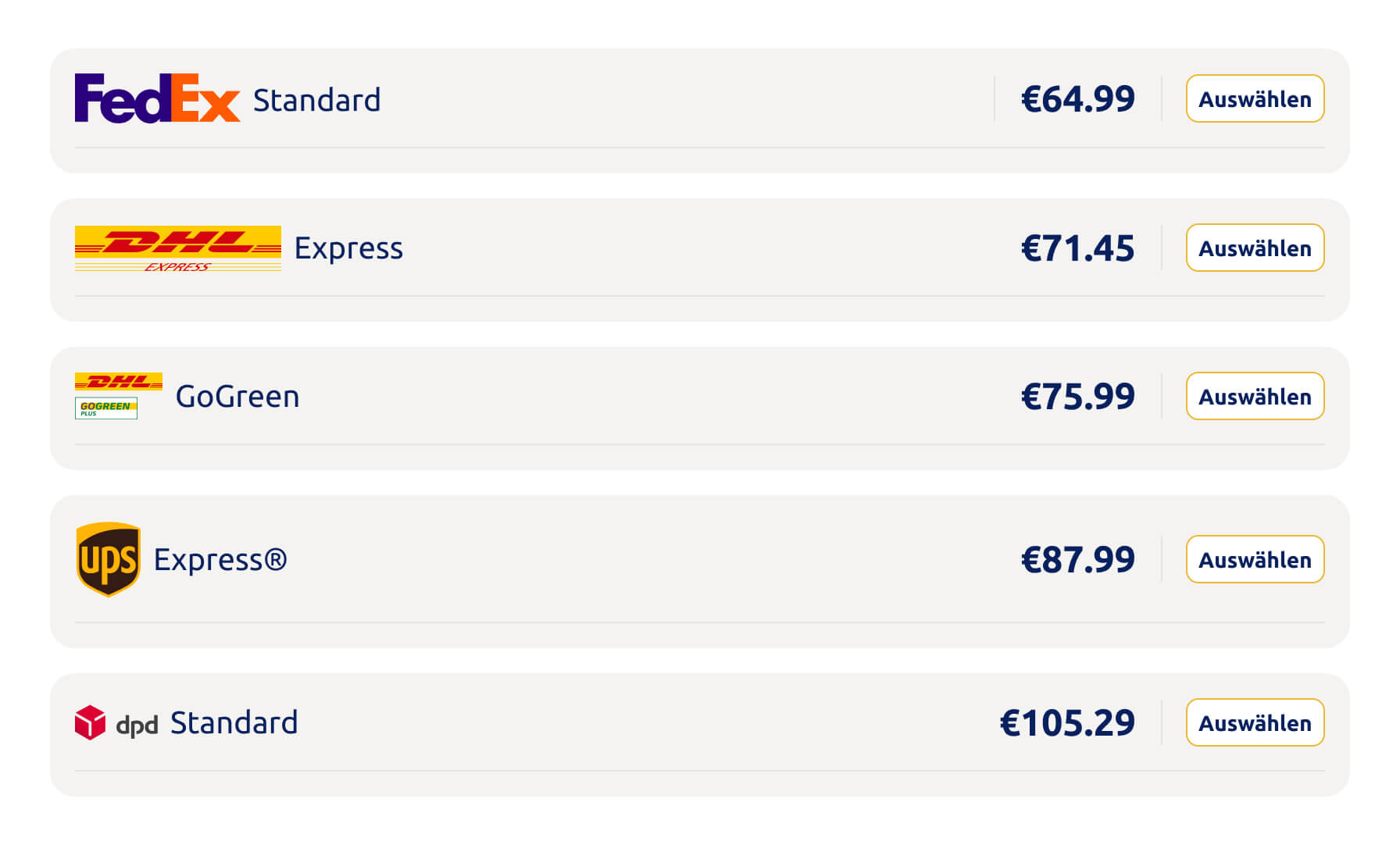Viewport: 1400px width, 845px height.
Task: Select UPS Express via Auswählen button
Action: click(1255, 560)
